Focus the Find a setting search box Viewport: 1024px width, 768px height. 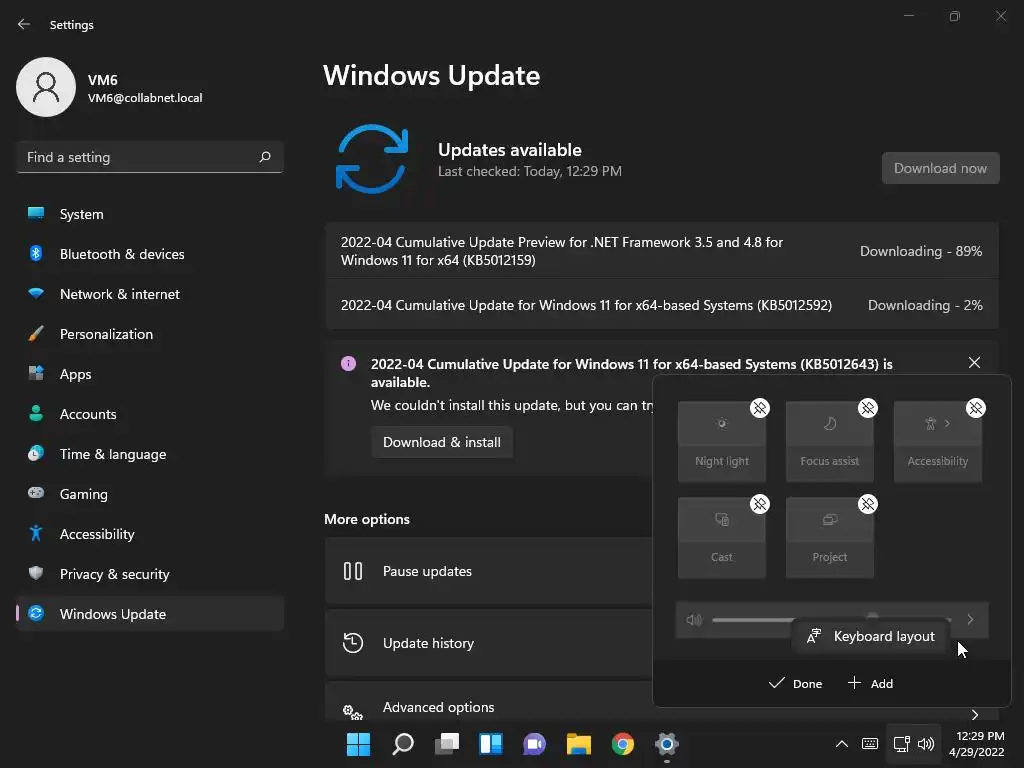pos(150,157)
